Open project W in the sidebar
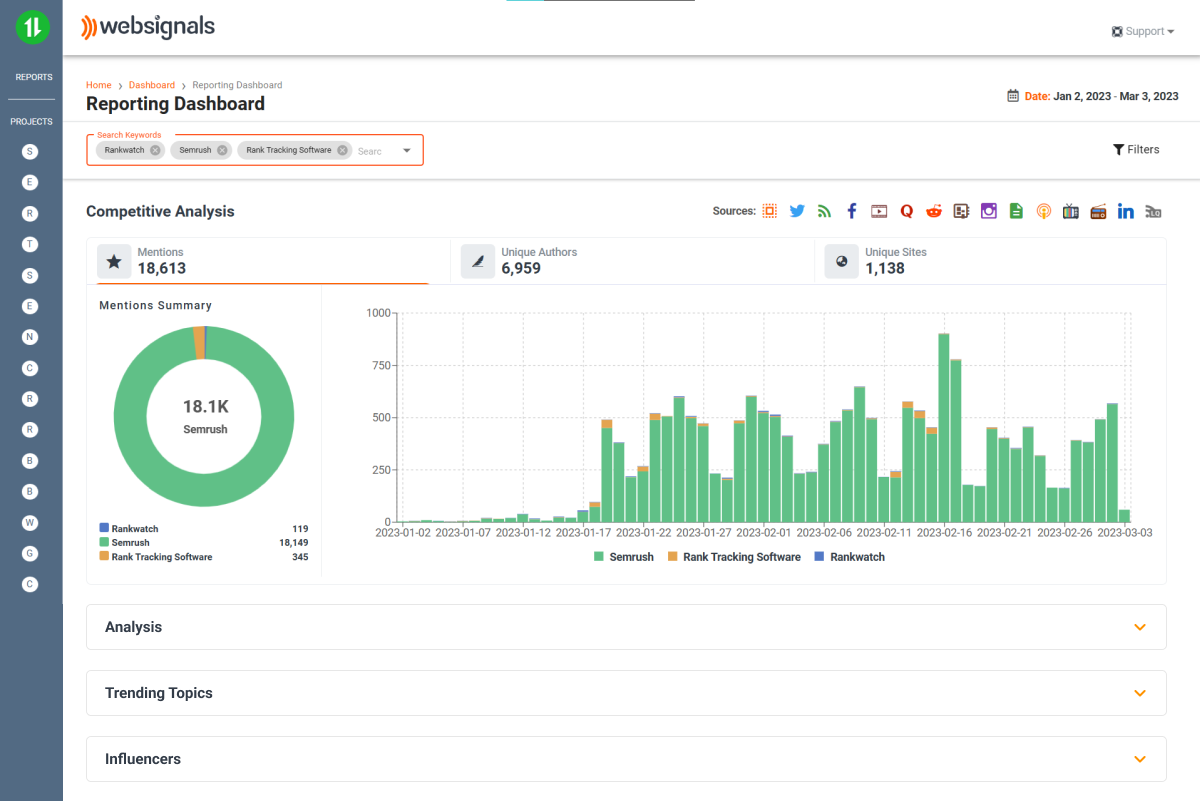The width and height of the screenshot is (1200, 801). (30, 522)
